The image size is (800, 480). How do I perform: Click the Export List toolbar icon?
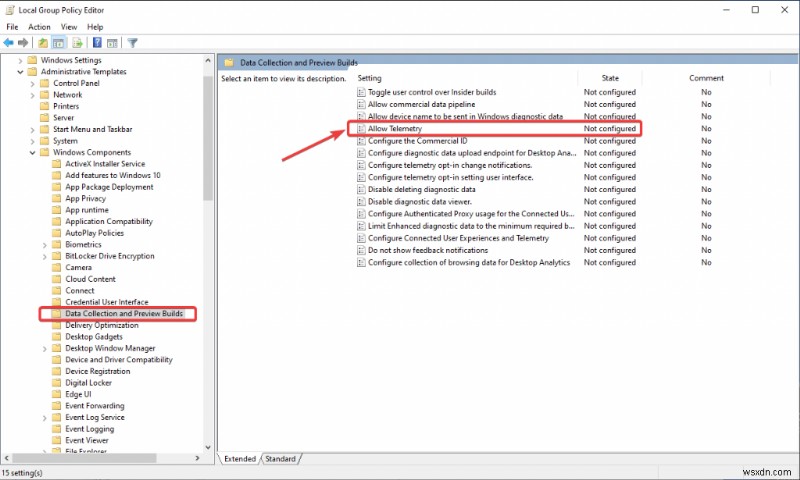(77, 43)
